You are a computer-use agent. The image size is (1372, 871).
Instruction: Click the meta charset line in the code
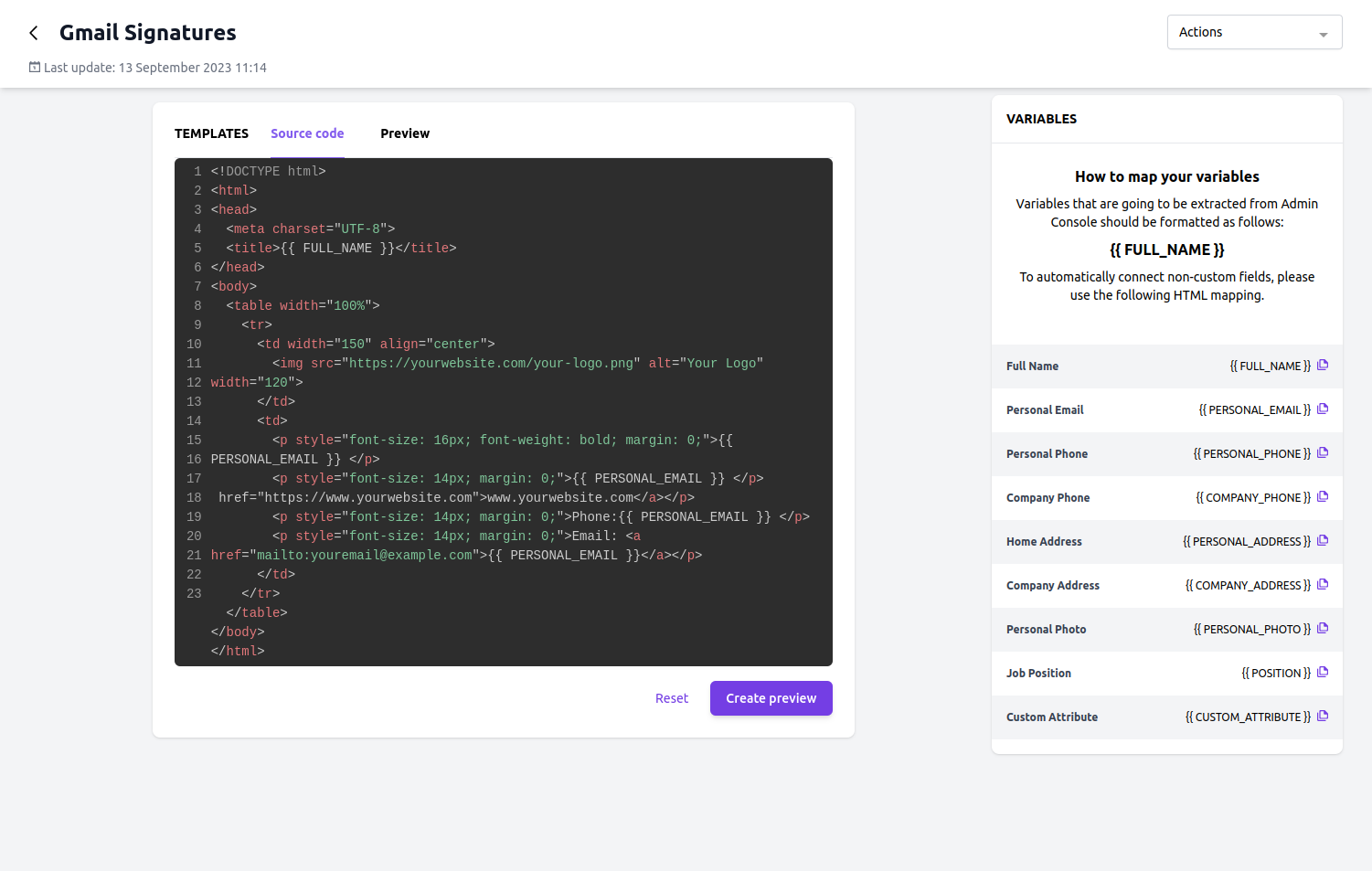311,228
